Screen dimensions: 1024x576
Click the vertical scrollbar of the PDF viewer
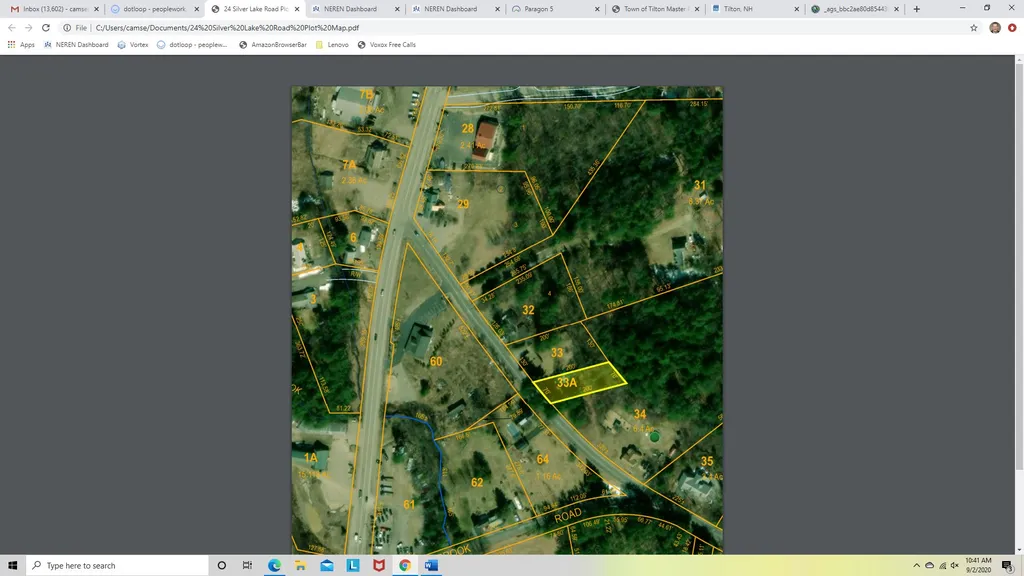(x=1019, y=266)
